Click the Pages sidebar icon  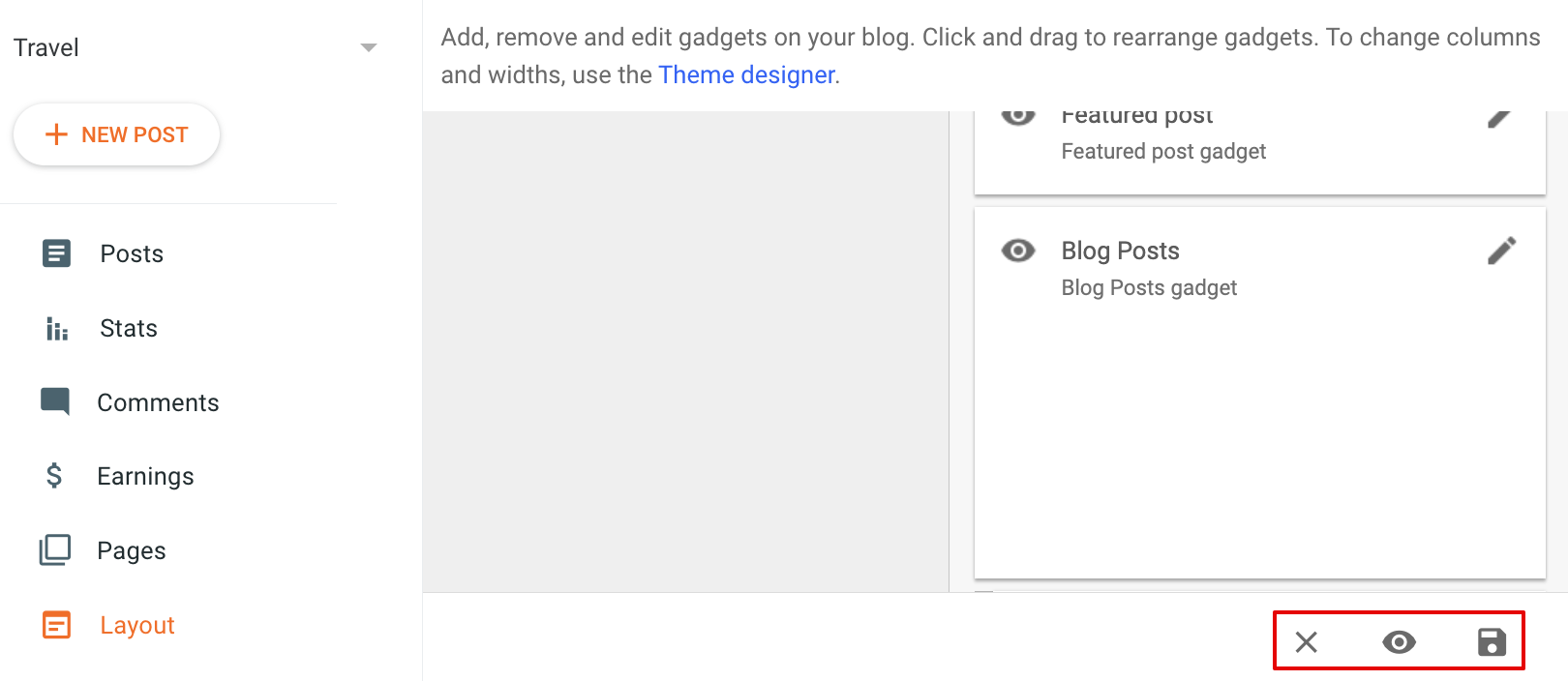click(x=55, y=550)
